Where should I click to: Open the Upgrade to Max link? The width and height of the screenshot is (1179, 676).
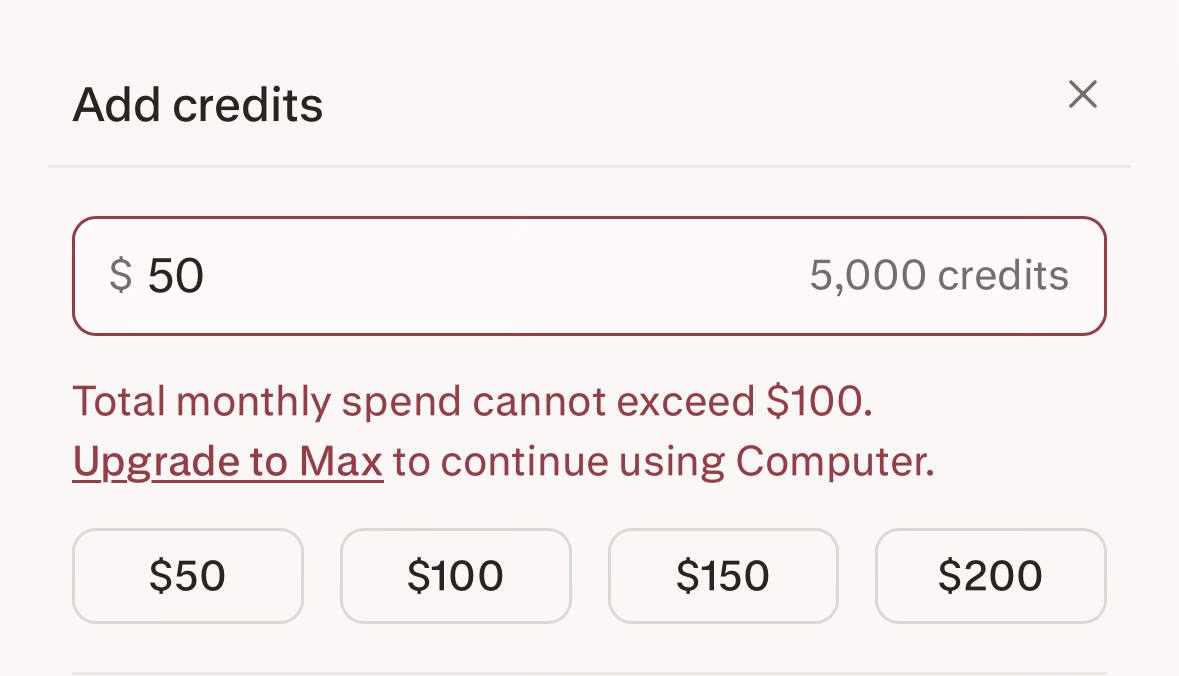click(228, 462)
